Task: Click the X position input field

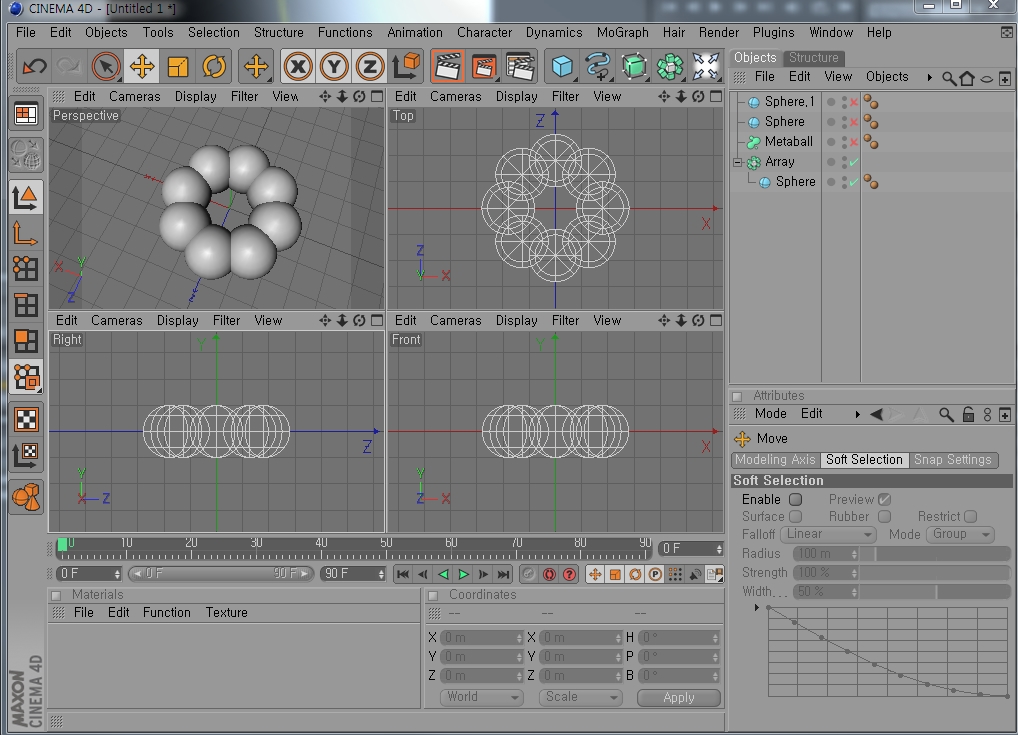Action: point(482,638)
